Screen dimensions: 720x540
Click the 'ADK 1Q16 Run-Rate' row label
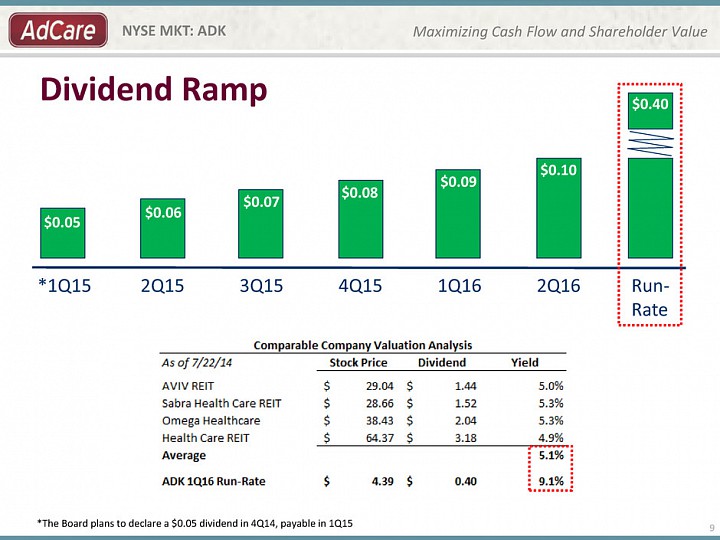[214, 481]
